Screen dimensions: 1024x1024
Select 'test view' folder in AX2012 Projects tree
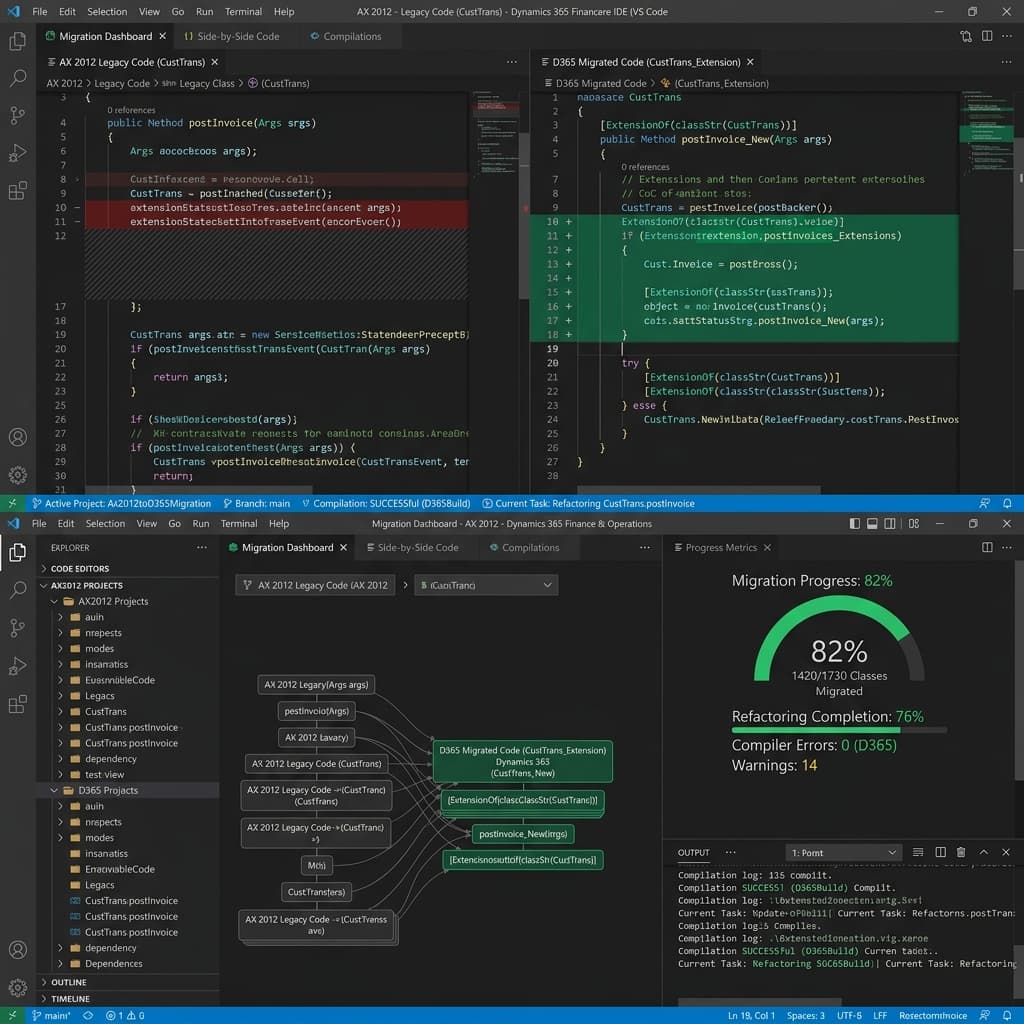tap(104, 775)
